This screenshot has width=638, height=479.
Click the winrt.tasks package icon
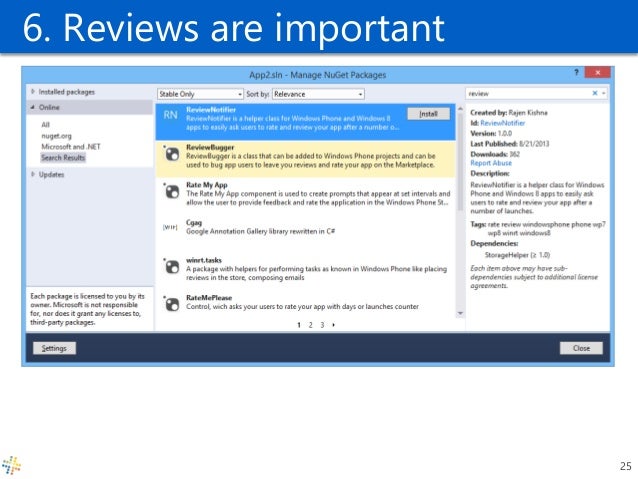coord(171,267)
